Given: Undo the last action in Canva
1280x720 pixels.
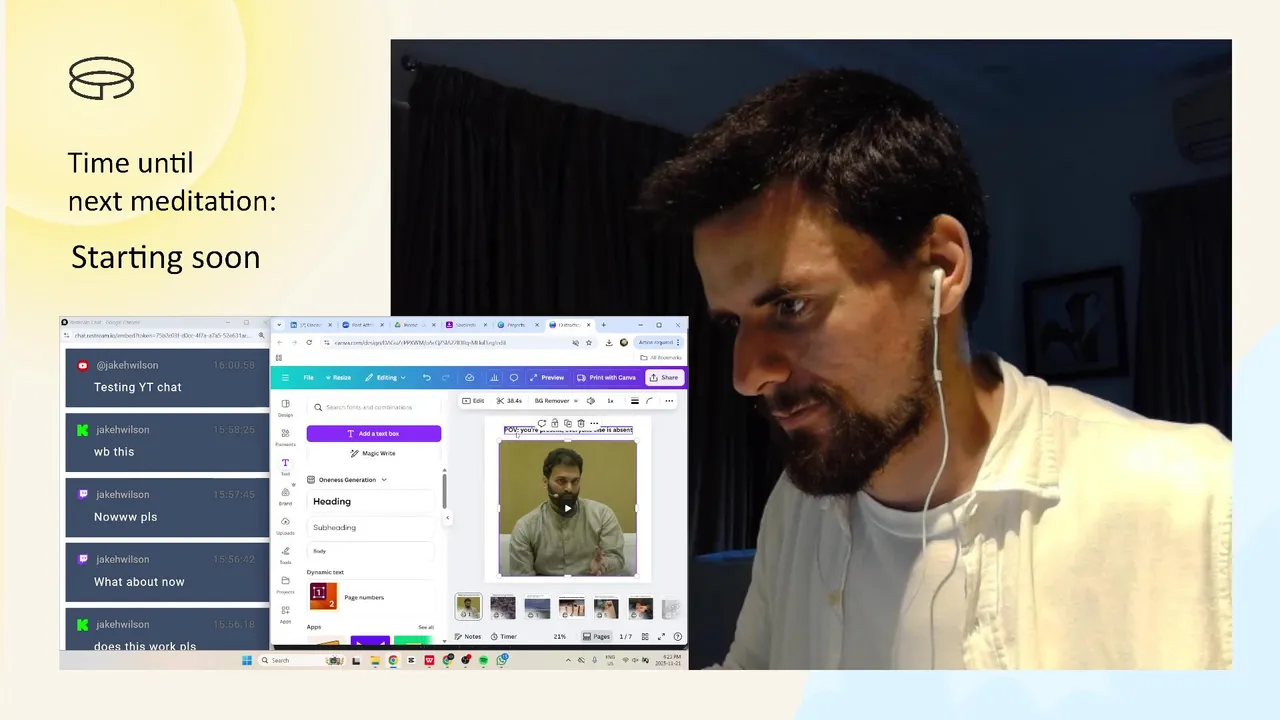Looking at the screenshot, I should click(427, 377).
